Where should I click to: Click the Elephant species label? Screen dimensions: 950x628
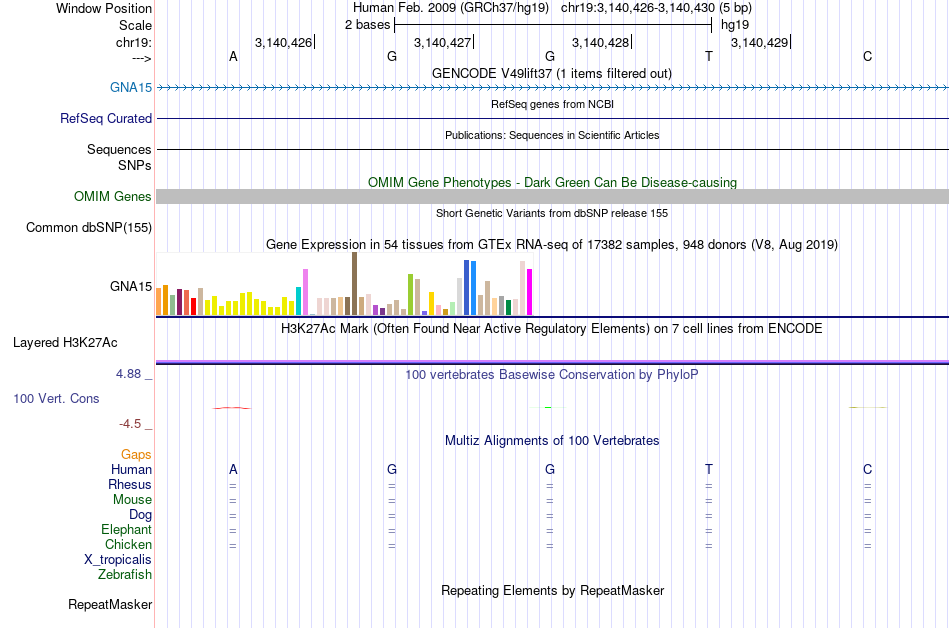point(127,529)
